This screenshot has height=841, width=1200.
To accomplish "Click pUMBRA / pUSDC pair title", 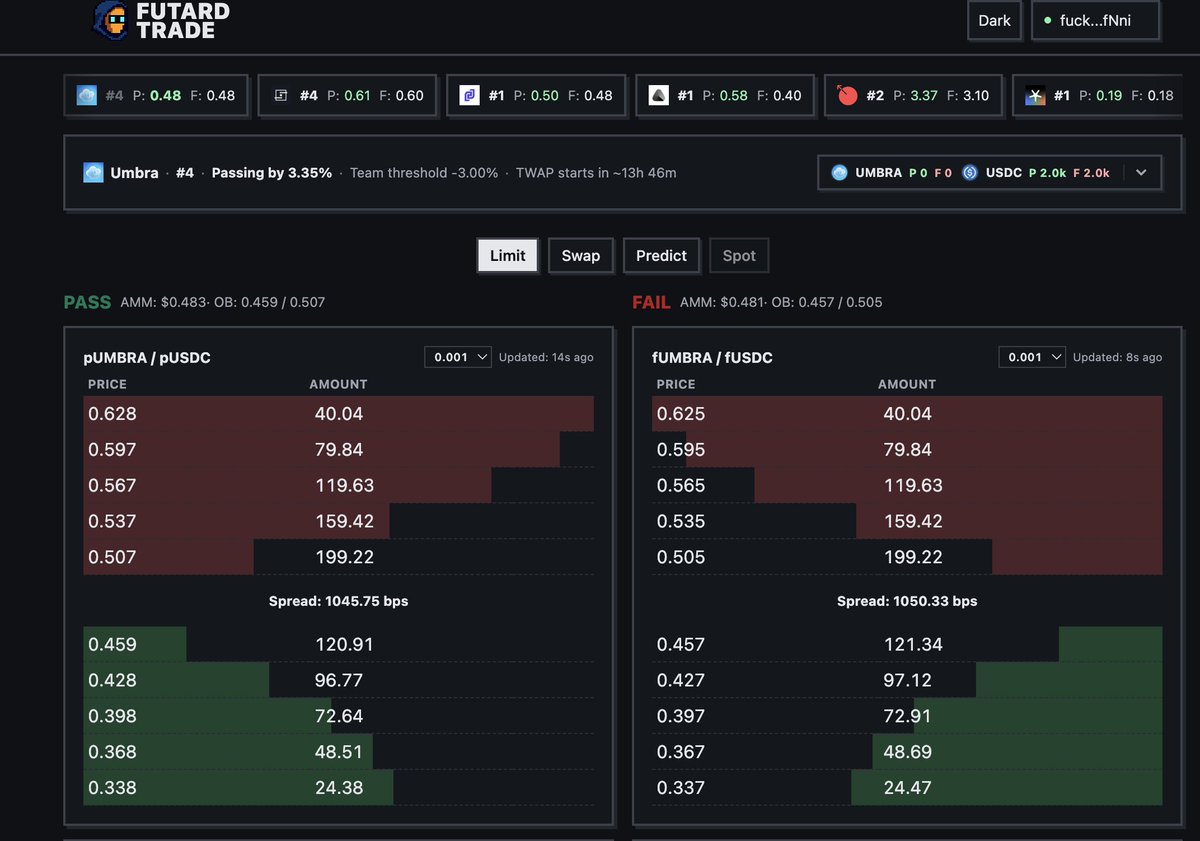I will click(x=149, y=357).
